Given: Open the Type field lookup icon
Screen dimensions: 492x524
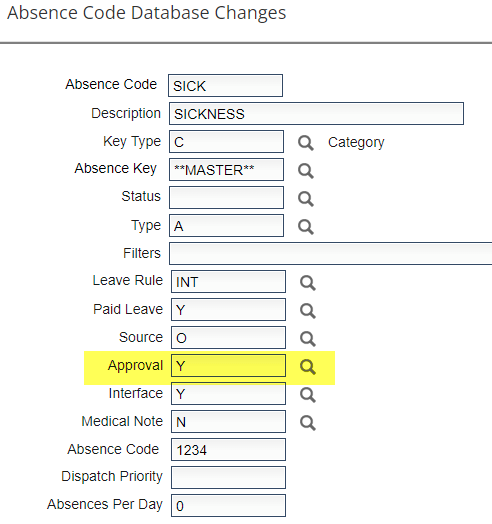Looking at the screenshot, I should point(306,227).
